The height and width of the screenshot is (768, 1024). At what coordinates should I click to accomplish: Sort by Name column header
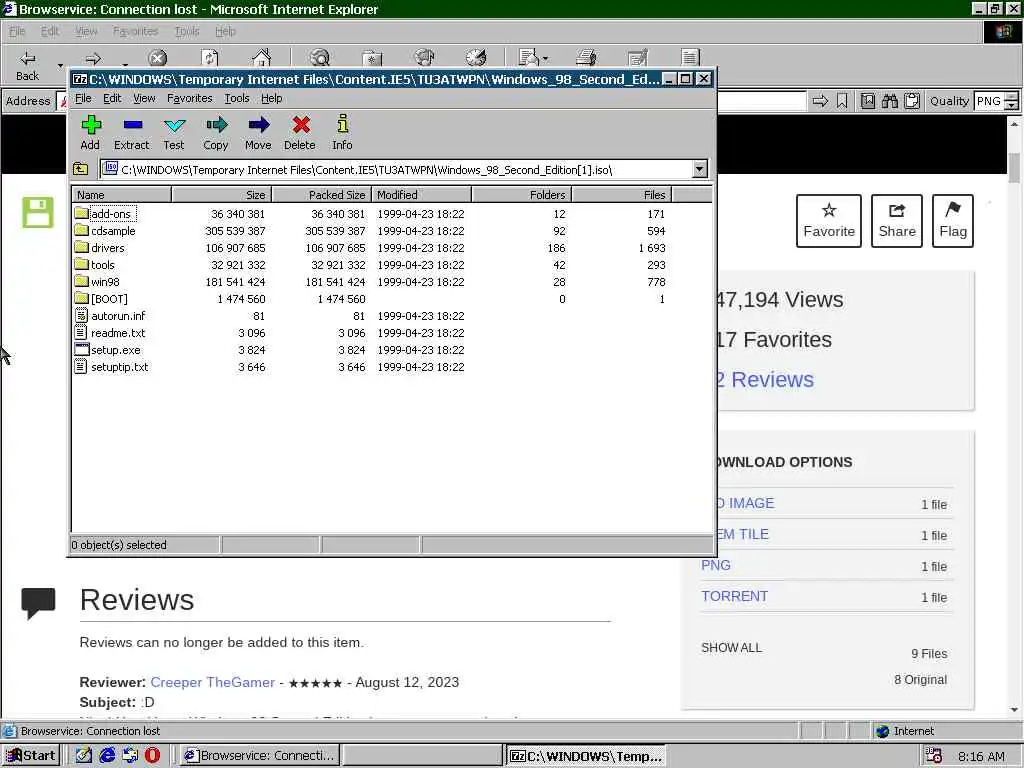tap(121, 195)
